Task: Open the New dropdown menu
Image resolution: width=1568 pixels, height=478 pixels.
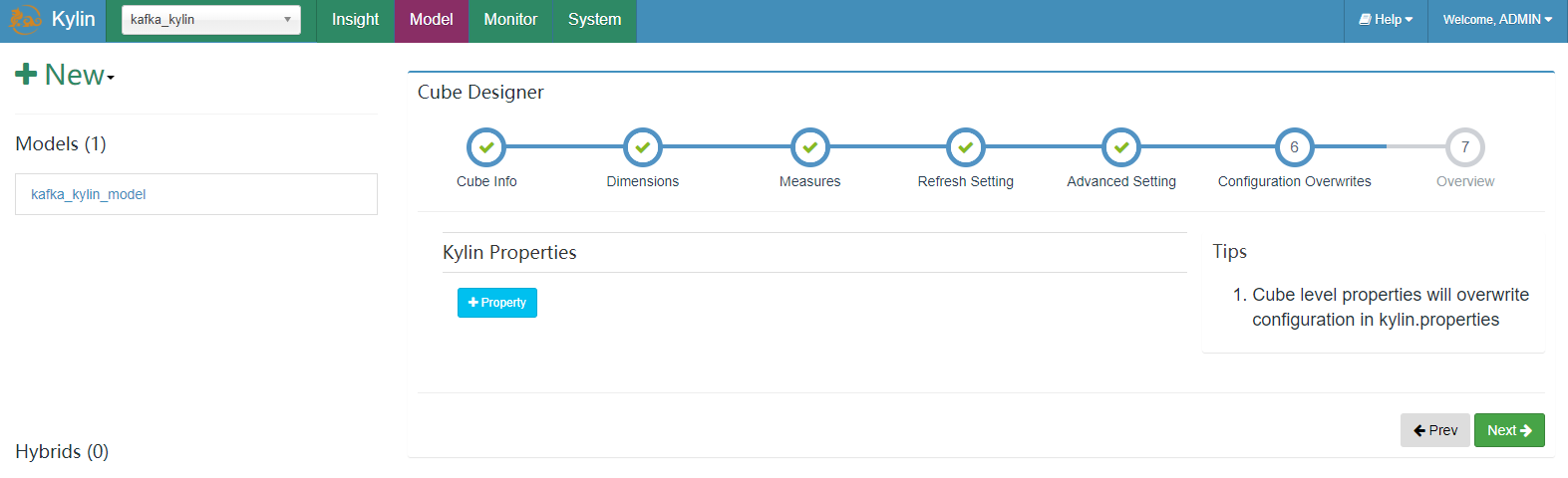Action: [65, 75]
